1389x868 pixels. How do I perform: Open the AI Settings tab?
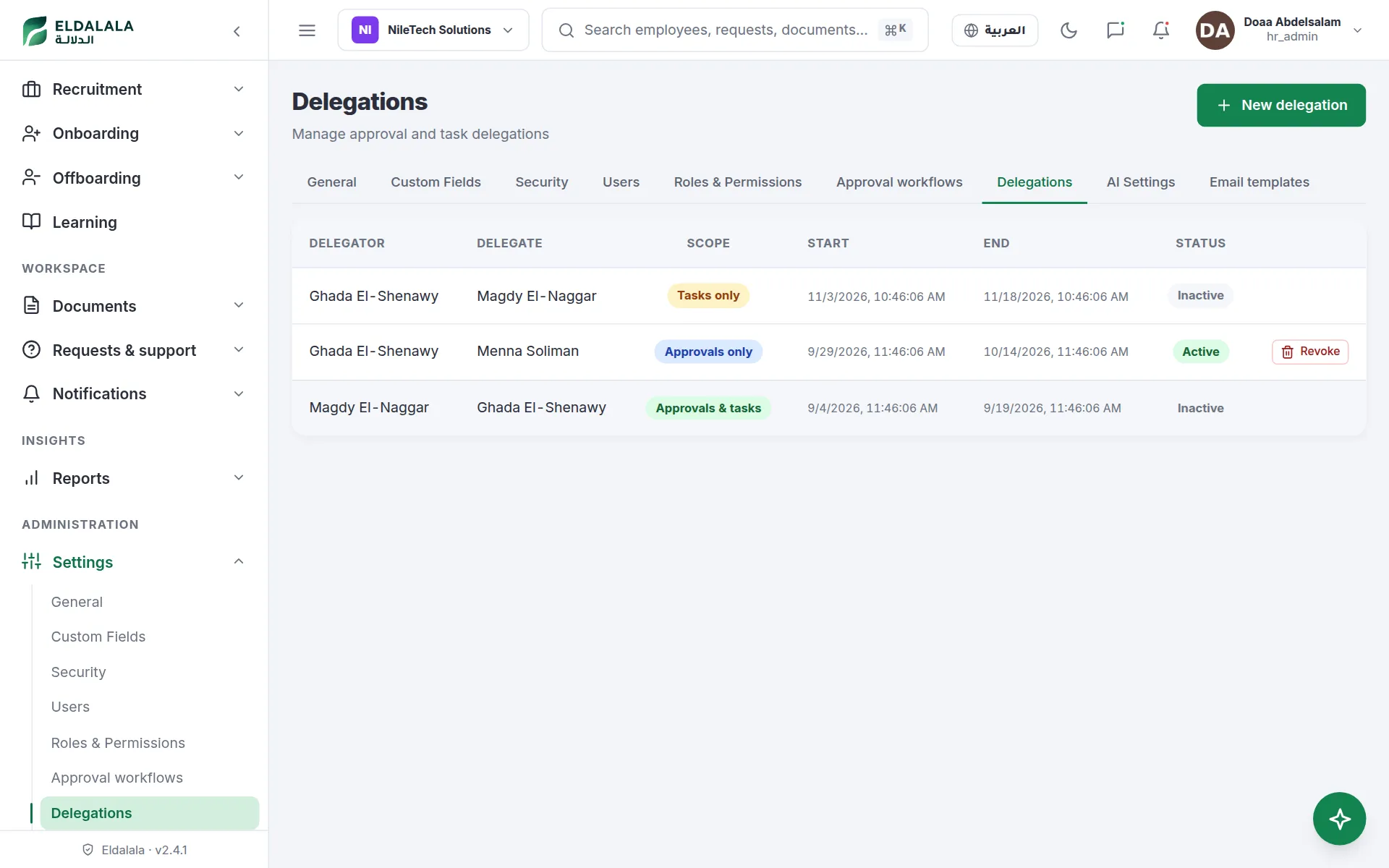coord(1140,182)
